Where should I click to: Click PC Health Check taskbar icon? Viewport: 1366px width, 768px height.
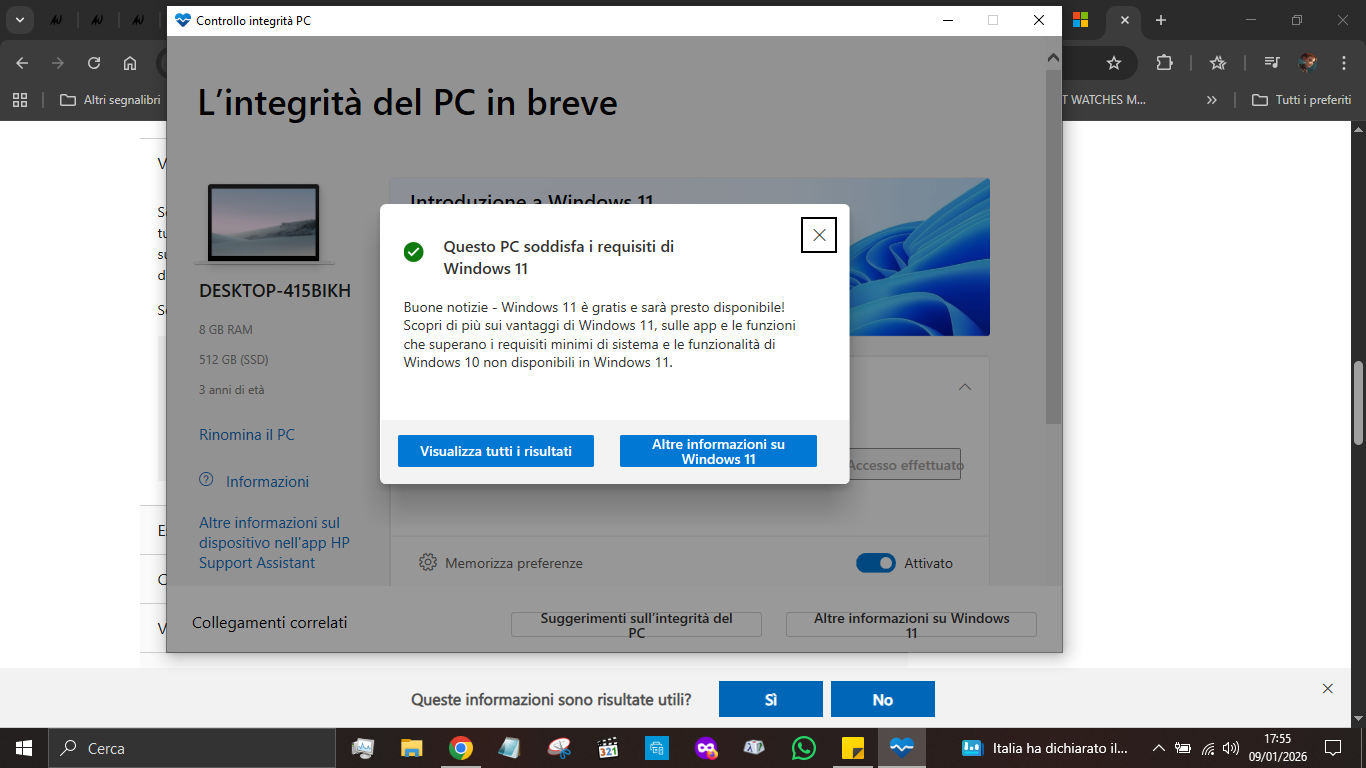point(902,748)
